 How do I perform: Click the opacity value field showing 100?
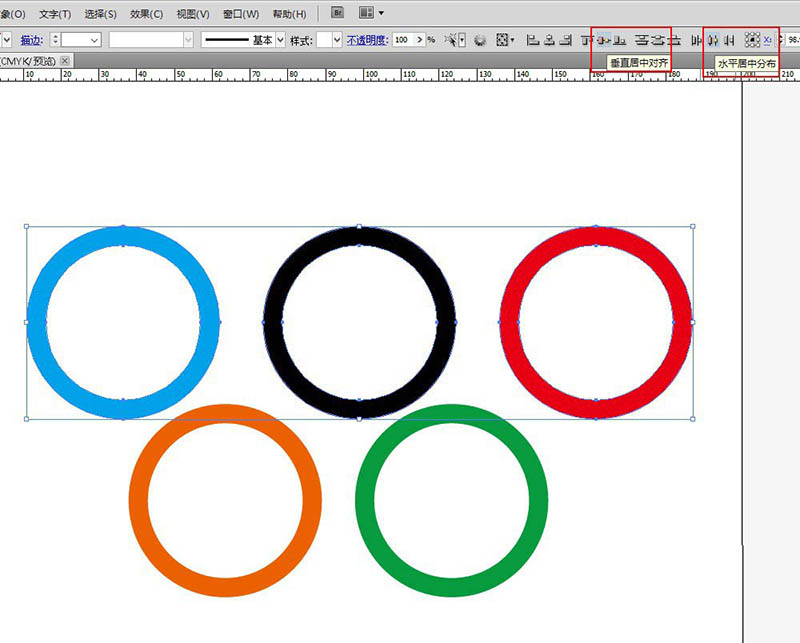(404, 40)
